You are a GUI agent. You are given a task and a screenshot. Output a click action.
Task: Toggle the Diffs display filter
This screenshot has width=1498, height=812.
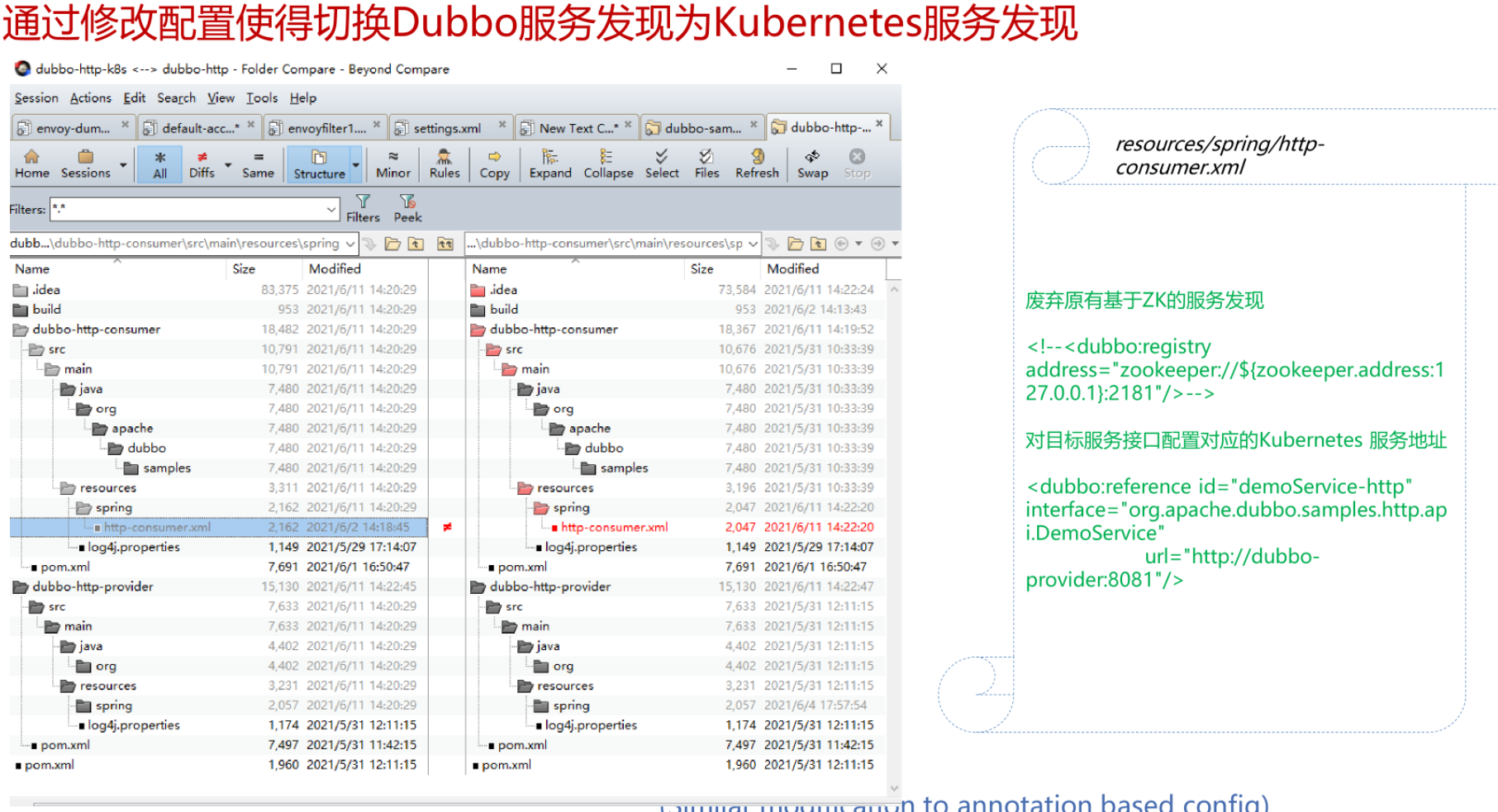point(202,164)
